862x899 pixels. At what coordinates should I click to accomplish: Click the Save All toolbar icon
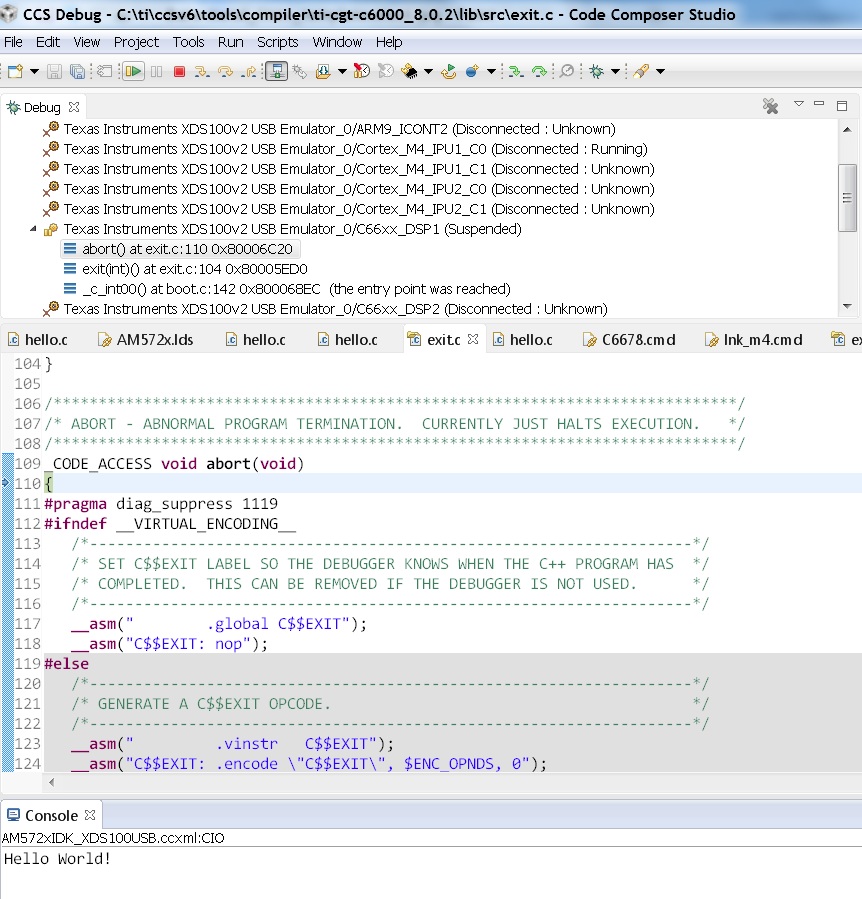[77, 71]
